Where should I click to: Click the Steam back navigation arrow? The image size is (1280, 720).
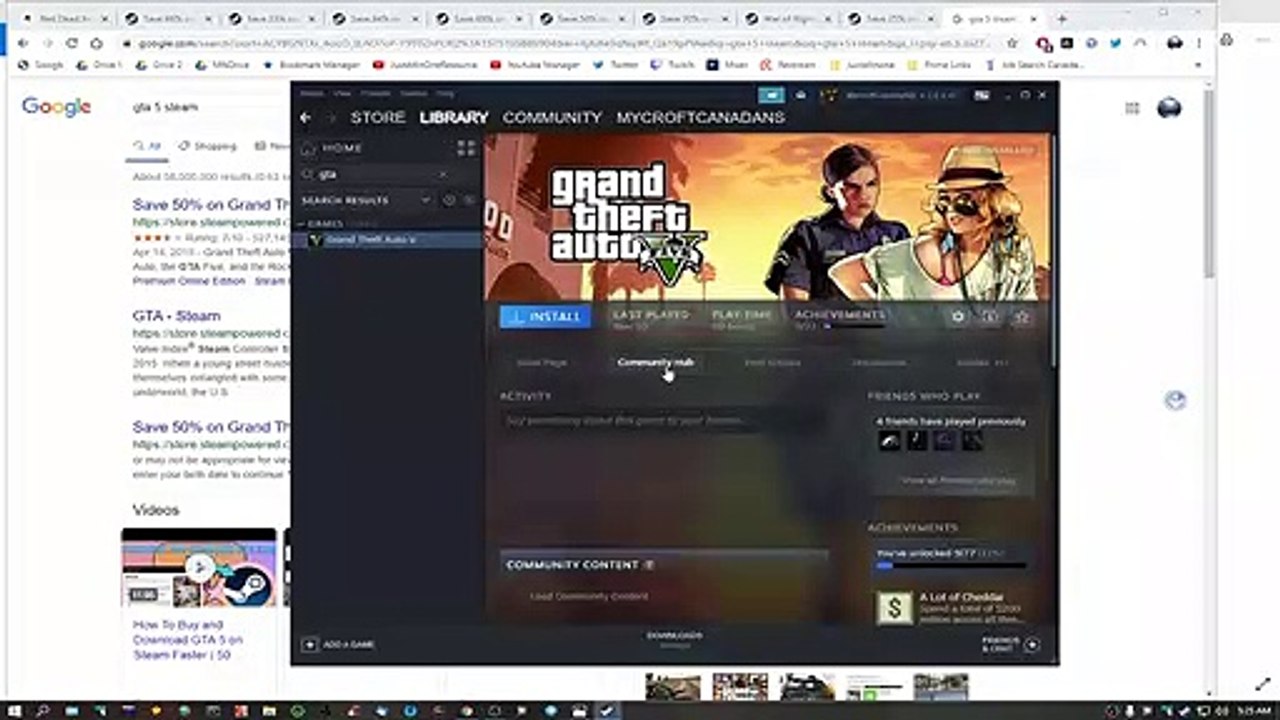click(x=306, y=118)
